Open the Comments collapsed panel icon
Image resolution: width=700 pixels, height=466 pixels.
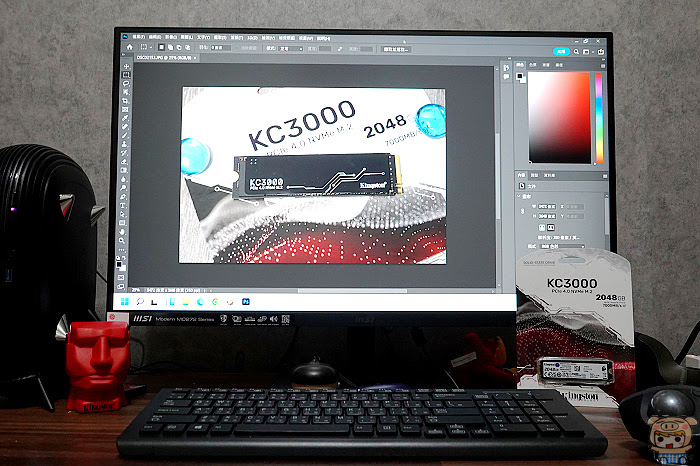pyautogui.click(x=506, y=77)
